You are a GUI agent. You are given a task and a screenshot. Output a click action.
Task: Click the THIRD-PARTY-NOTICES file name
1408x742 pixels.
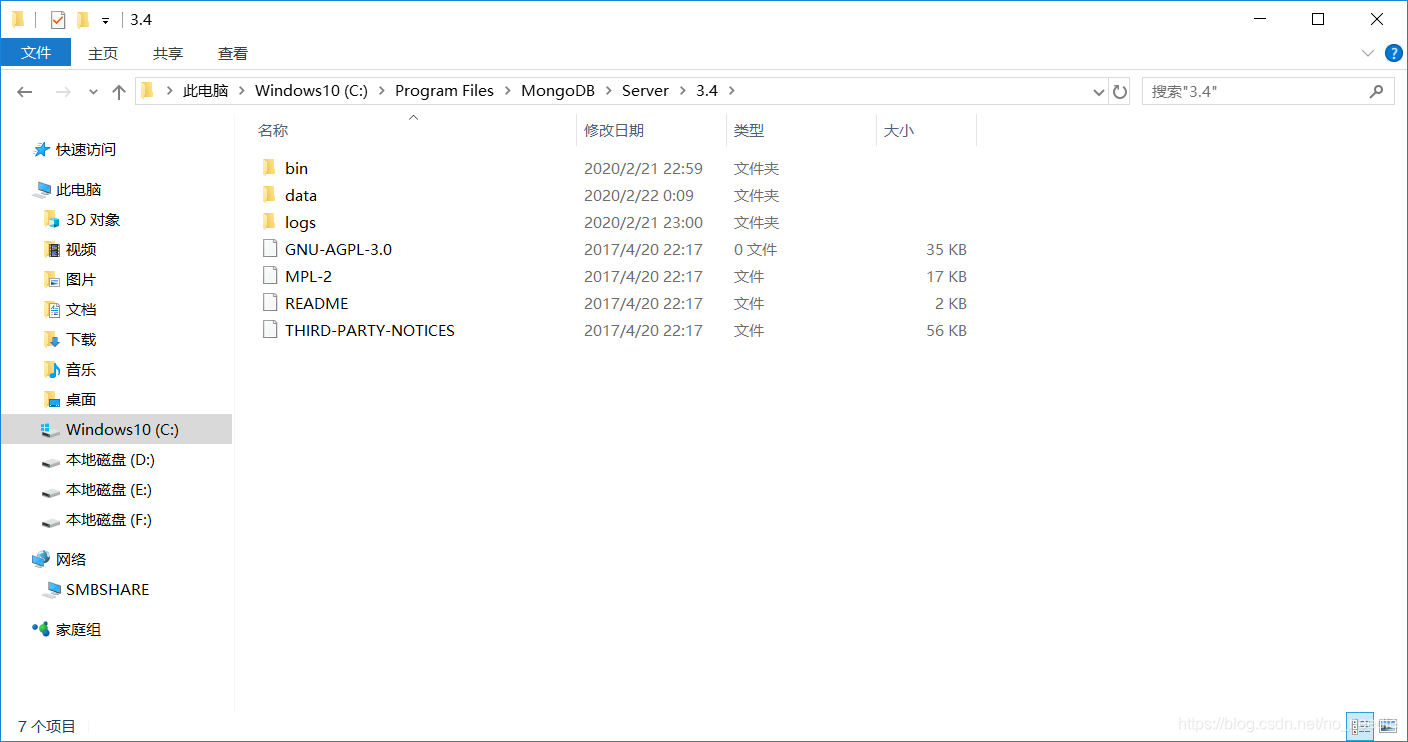coord(370,330)
